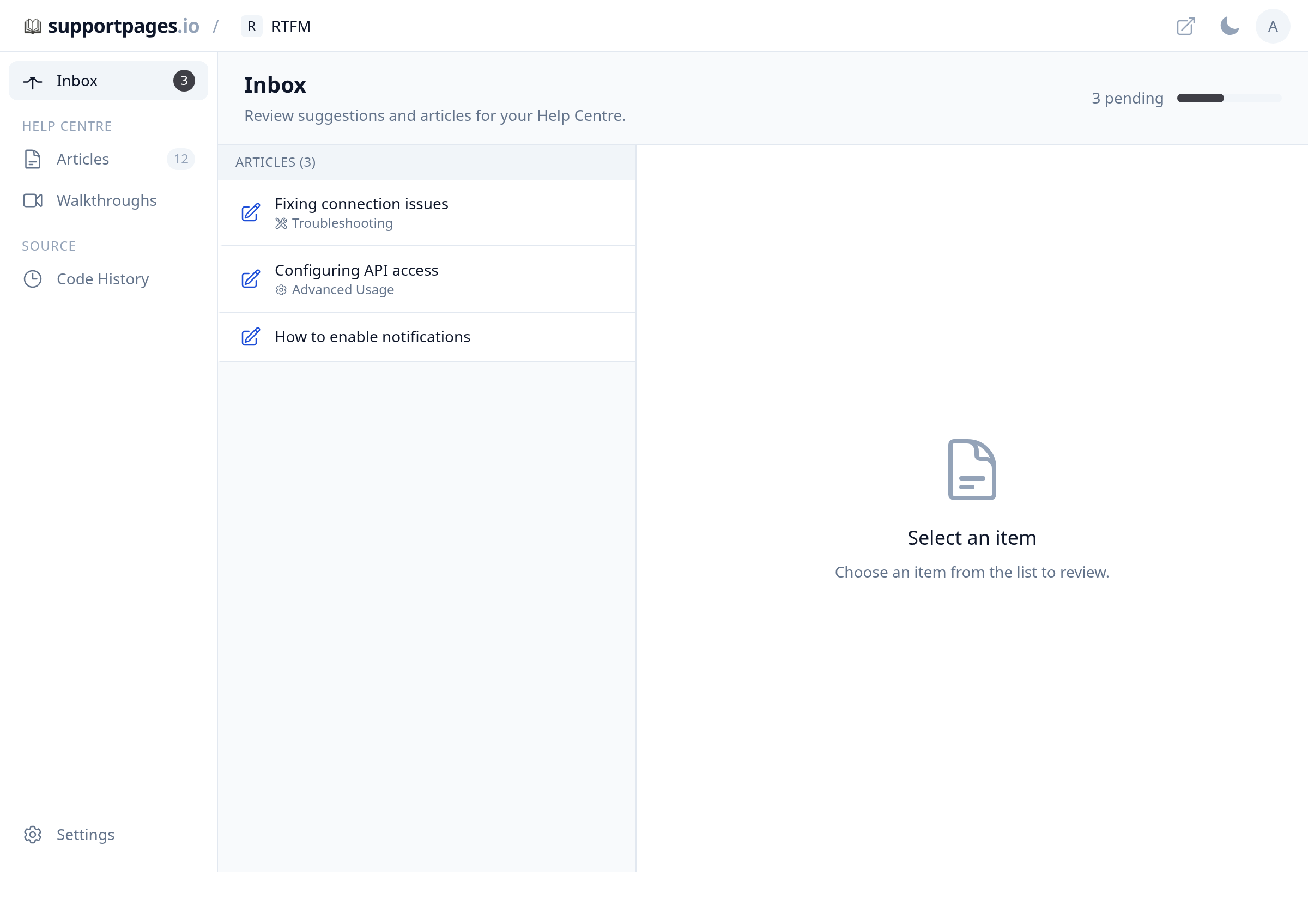Viewport: 1308px width, 924px height.
Task: Click the HELP CENTRE section label
Action: tap(66, 126)
